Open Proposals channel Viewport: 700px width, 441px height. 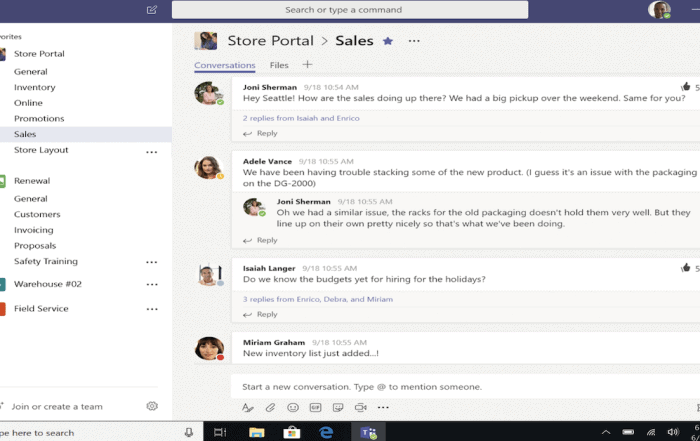pyautogui.click(x=35, y=245)
